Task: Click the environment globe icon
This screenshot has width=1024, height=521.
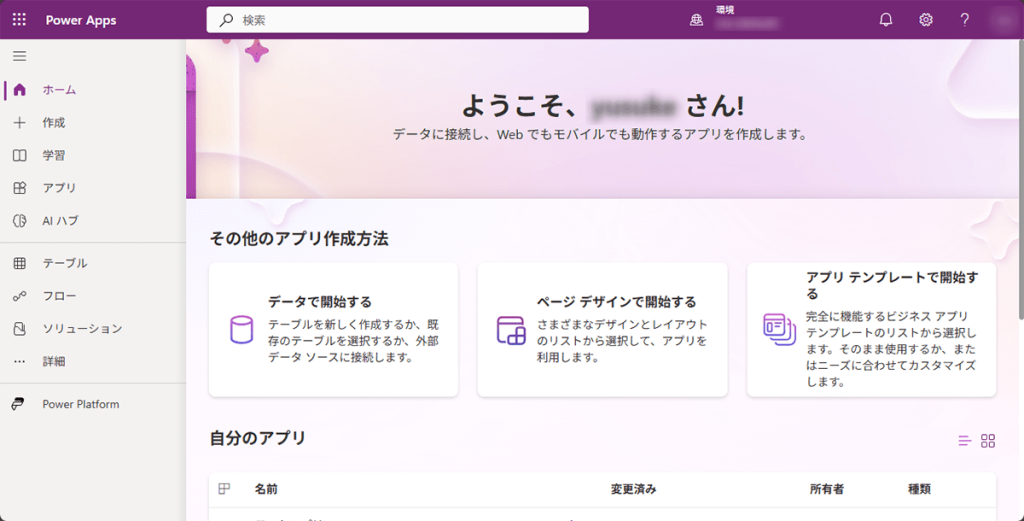Action: 696,20
